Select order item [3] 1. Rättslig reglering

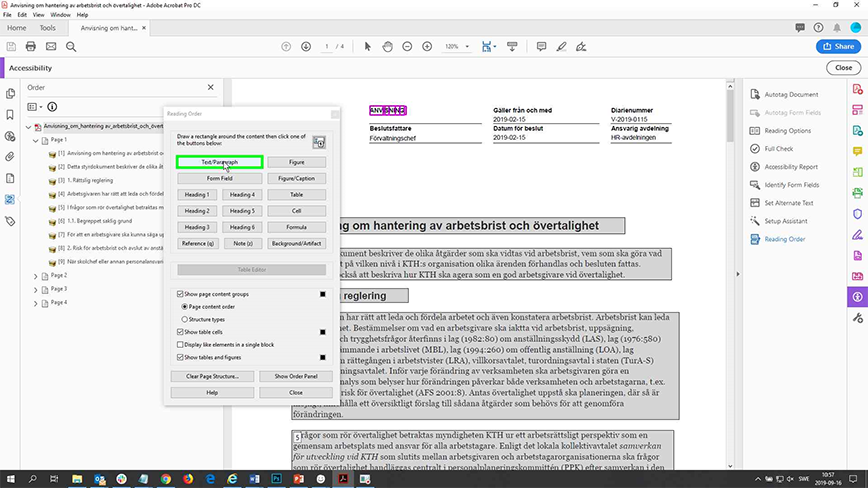(x=86, y=180)
